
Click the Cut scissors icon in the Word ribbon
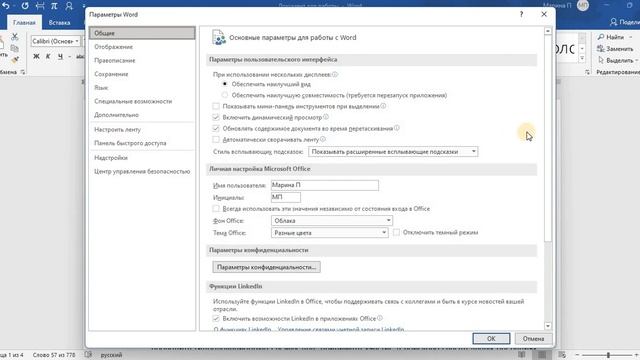[15, 37]
